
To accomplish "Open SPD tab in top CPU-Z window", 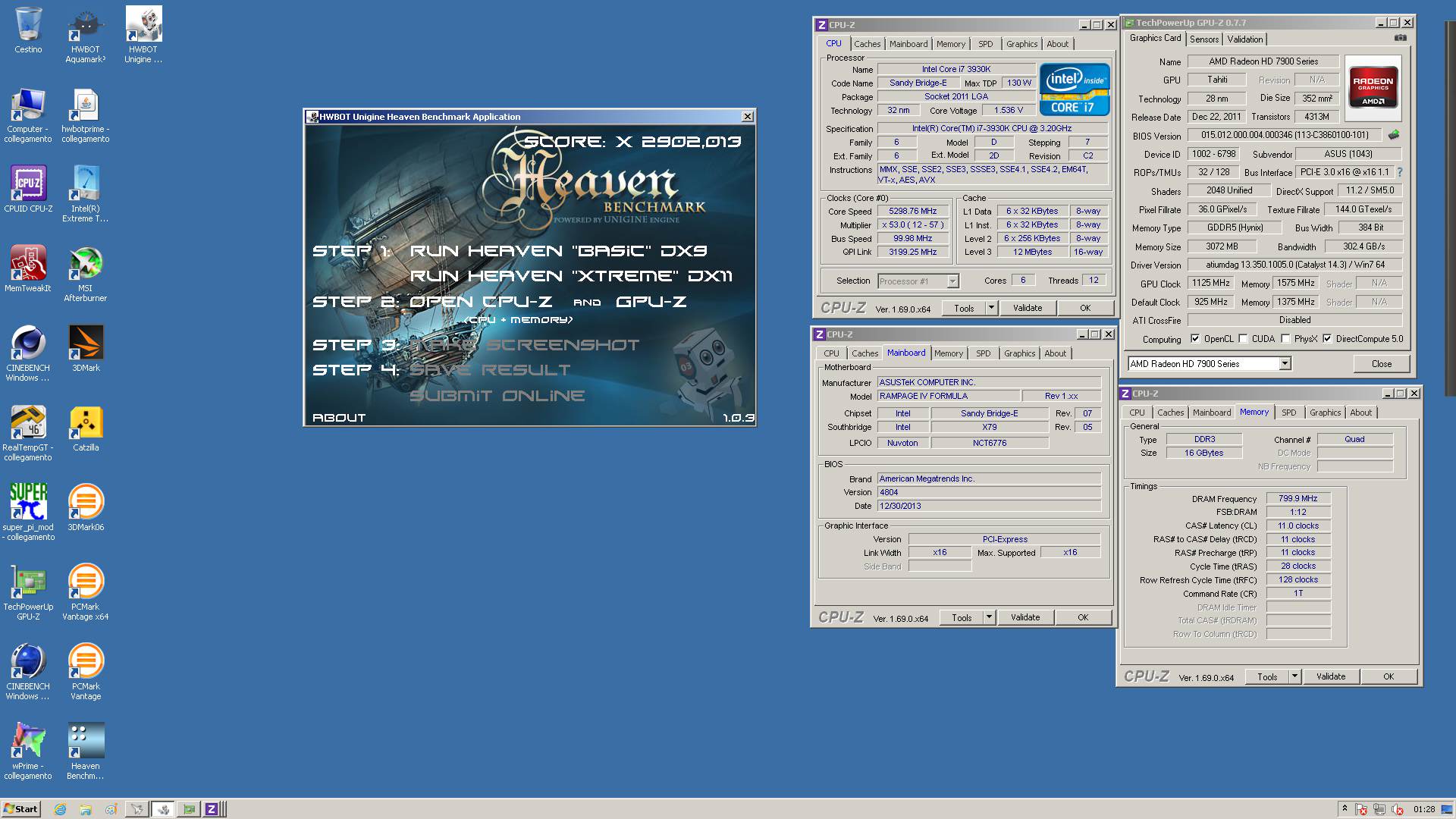I will pyautogui.click(x=985, y=44).
